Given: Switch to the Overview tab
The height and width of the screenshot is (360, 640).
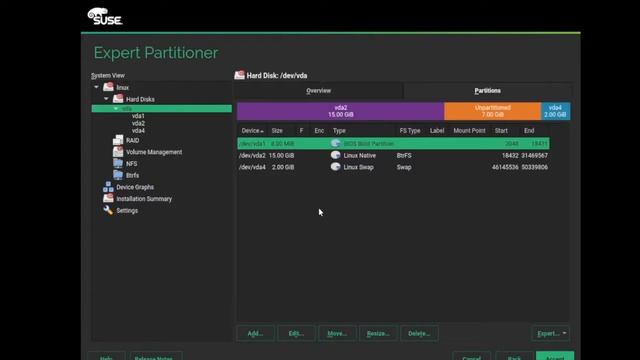Looking at the screenshot, I should pos(318,91).
